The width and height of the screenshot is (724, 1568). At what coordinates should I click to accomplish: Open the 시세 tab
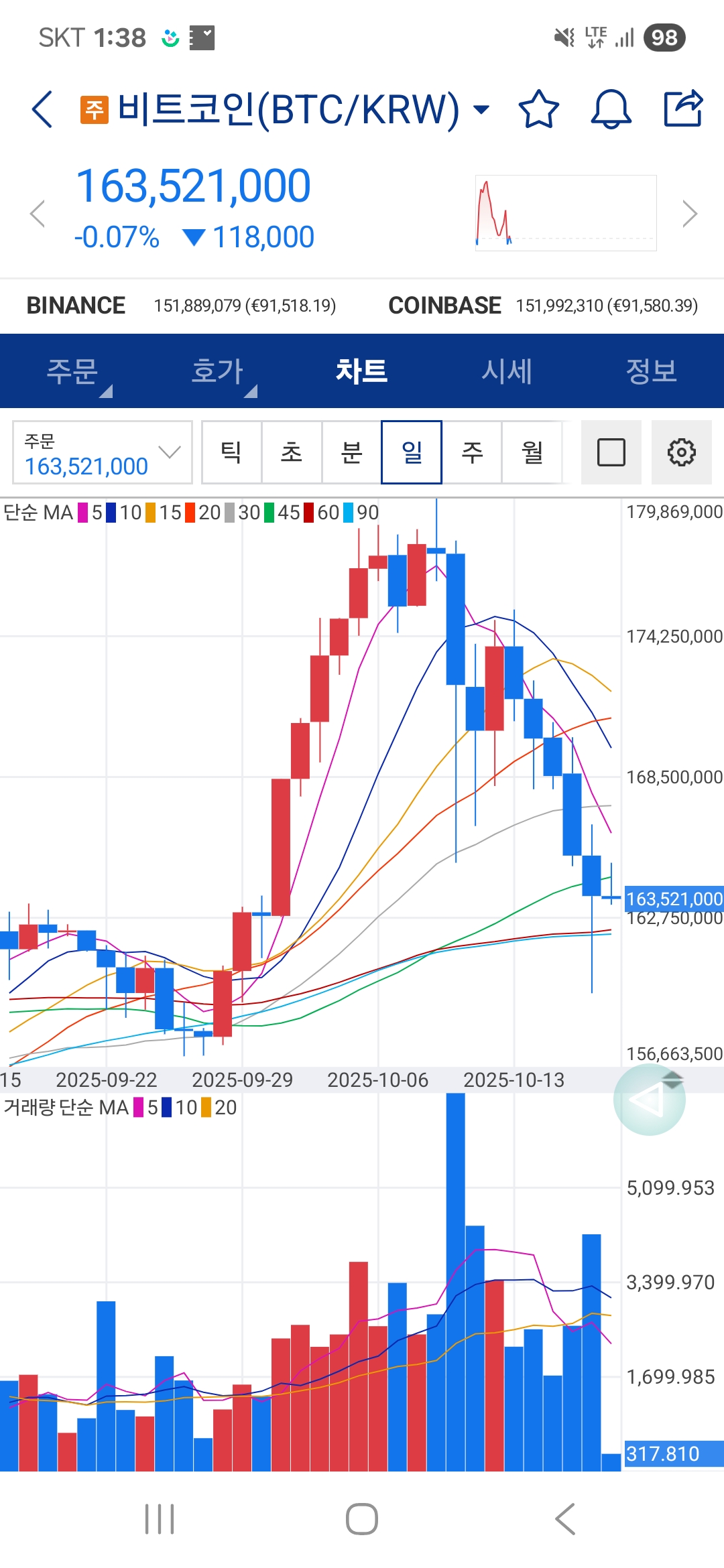(507, 371)
